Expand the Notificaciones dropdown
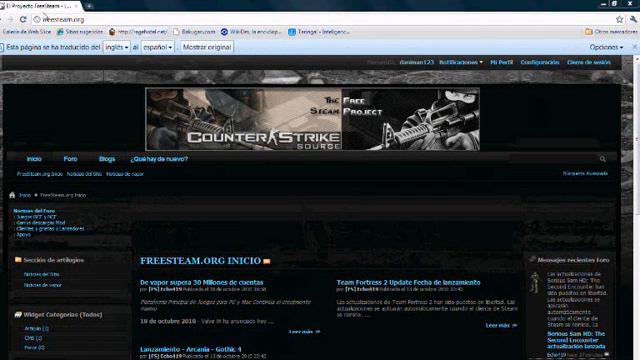 (461, 62)
